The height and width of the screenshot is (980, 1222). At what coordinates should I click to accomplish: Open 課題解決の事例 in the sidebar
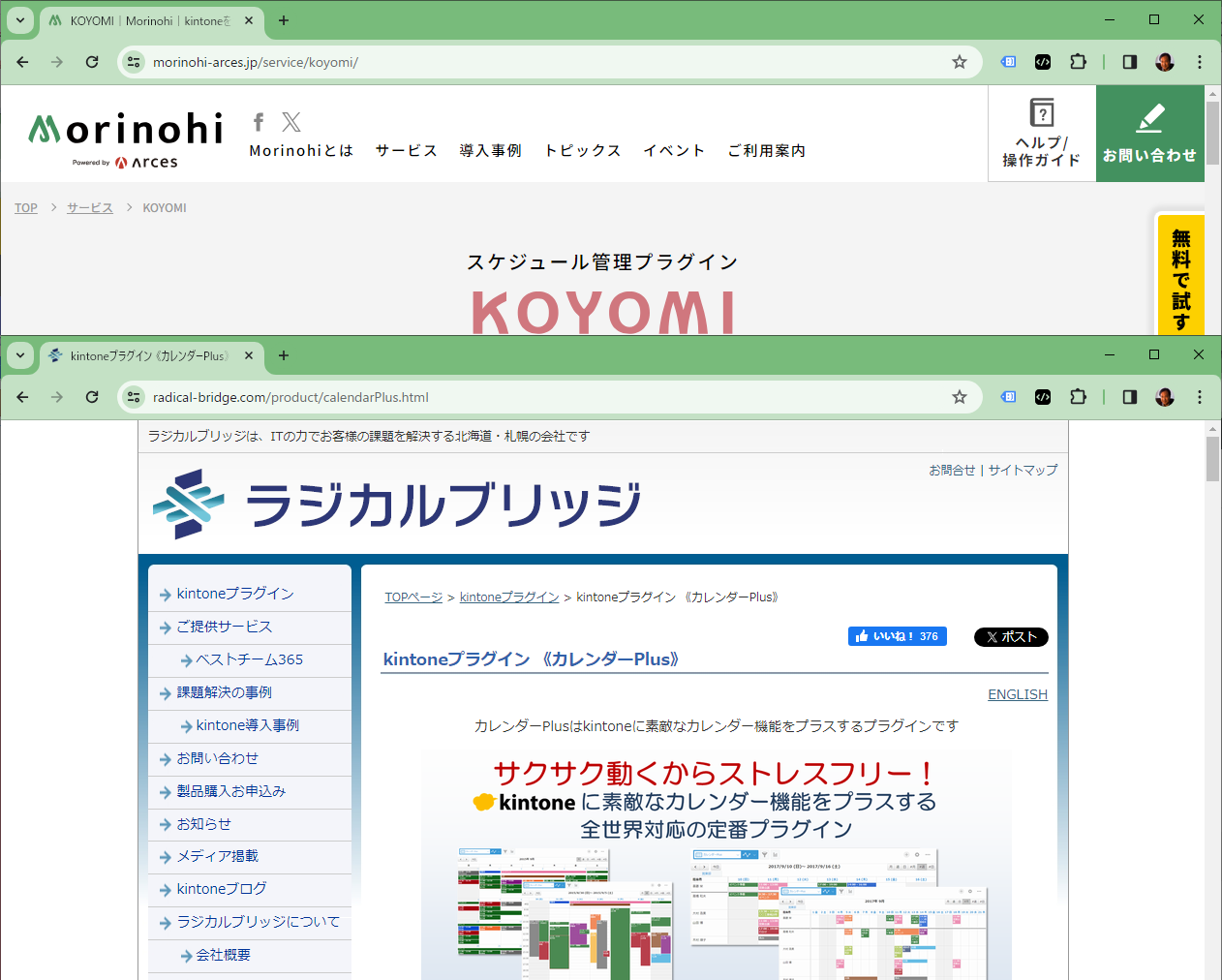pyautogui.click(x=250, y=693)
